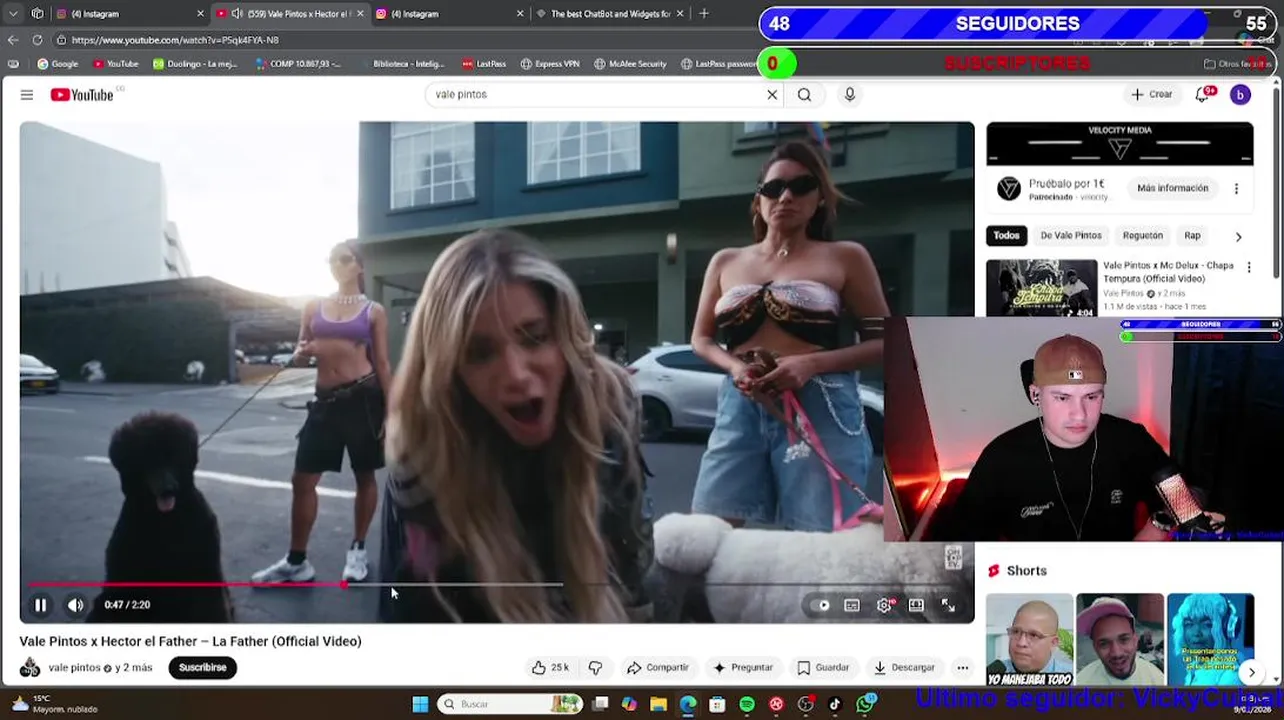
Task: Open the account avatar menu
Action: (x=1240, y=94)
